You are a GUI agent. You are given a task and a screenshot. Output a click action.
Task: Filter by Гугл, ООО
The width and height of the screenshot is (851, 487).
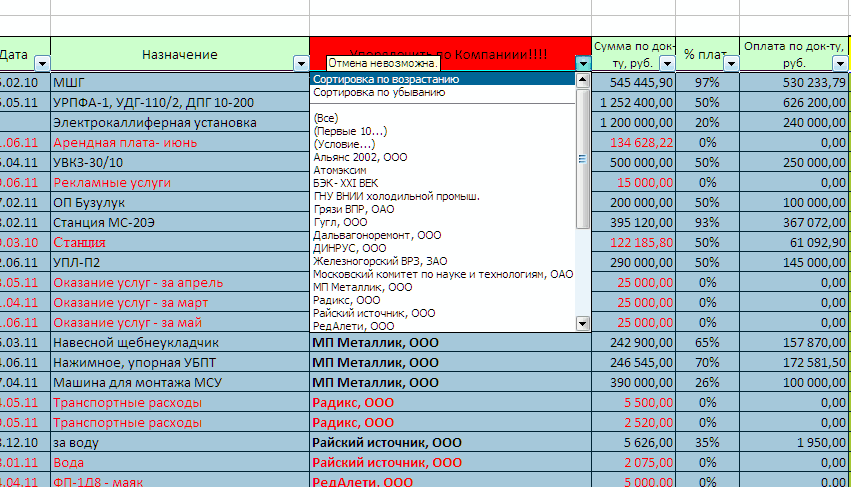pyautogui.click(x=443, y=222)
